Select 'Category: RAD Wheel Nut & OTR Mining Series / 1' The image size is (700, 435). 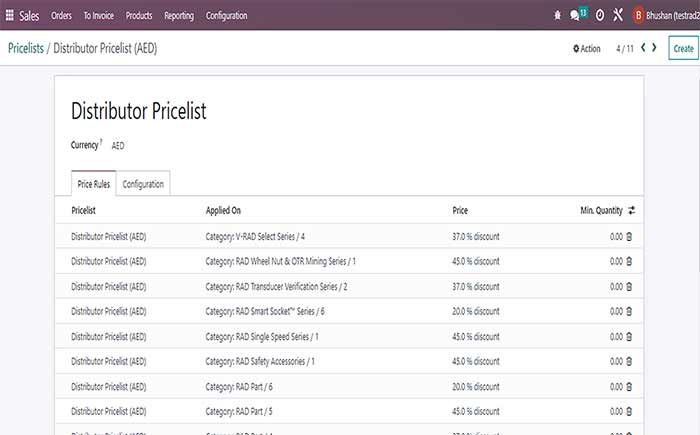pos(280,261)
